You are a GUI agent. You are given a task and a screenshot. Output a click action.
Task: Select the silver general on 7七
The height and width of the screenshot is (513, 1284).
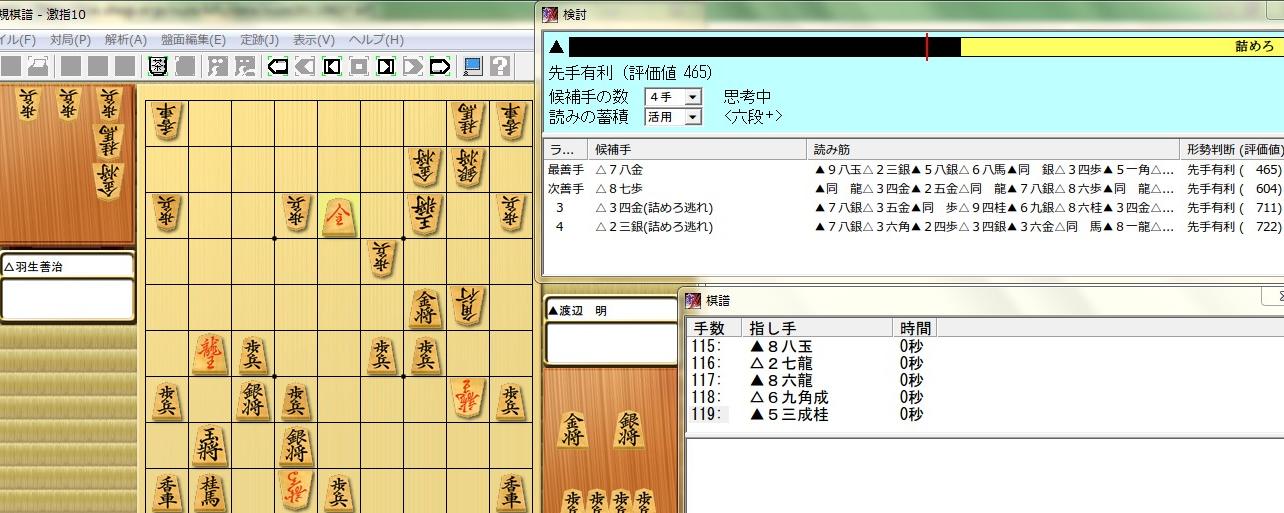pyautogui.click(x=253, y=399)
